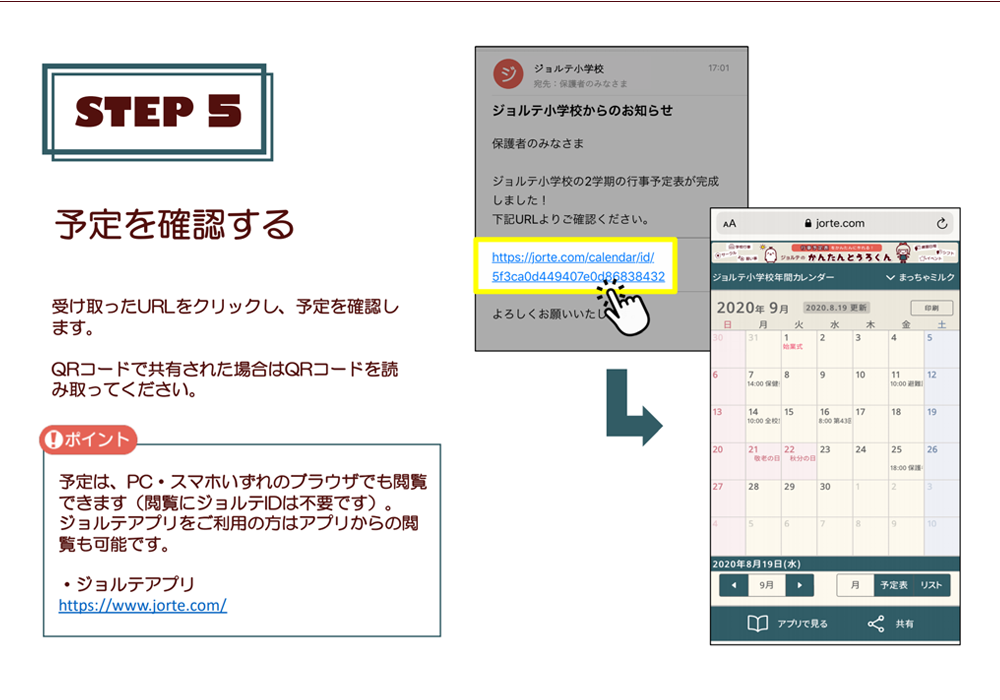Viewport: 1000px width, 700px height.
Task: Tap the red ジ sender avatar in the email
Action: point(508,74)
